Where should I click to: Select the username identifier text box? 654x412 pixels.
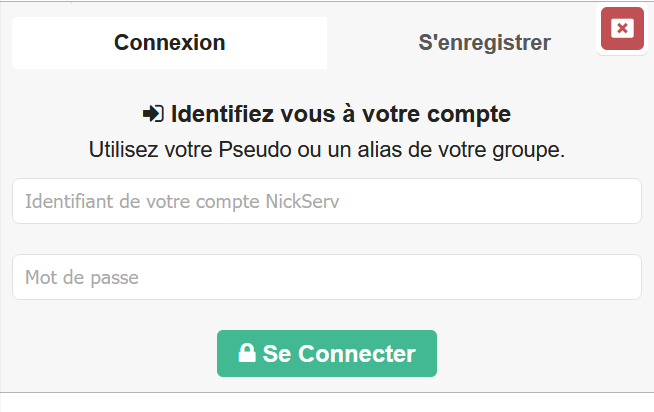coord(326,201)
